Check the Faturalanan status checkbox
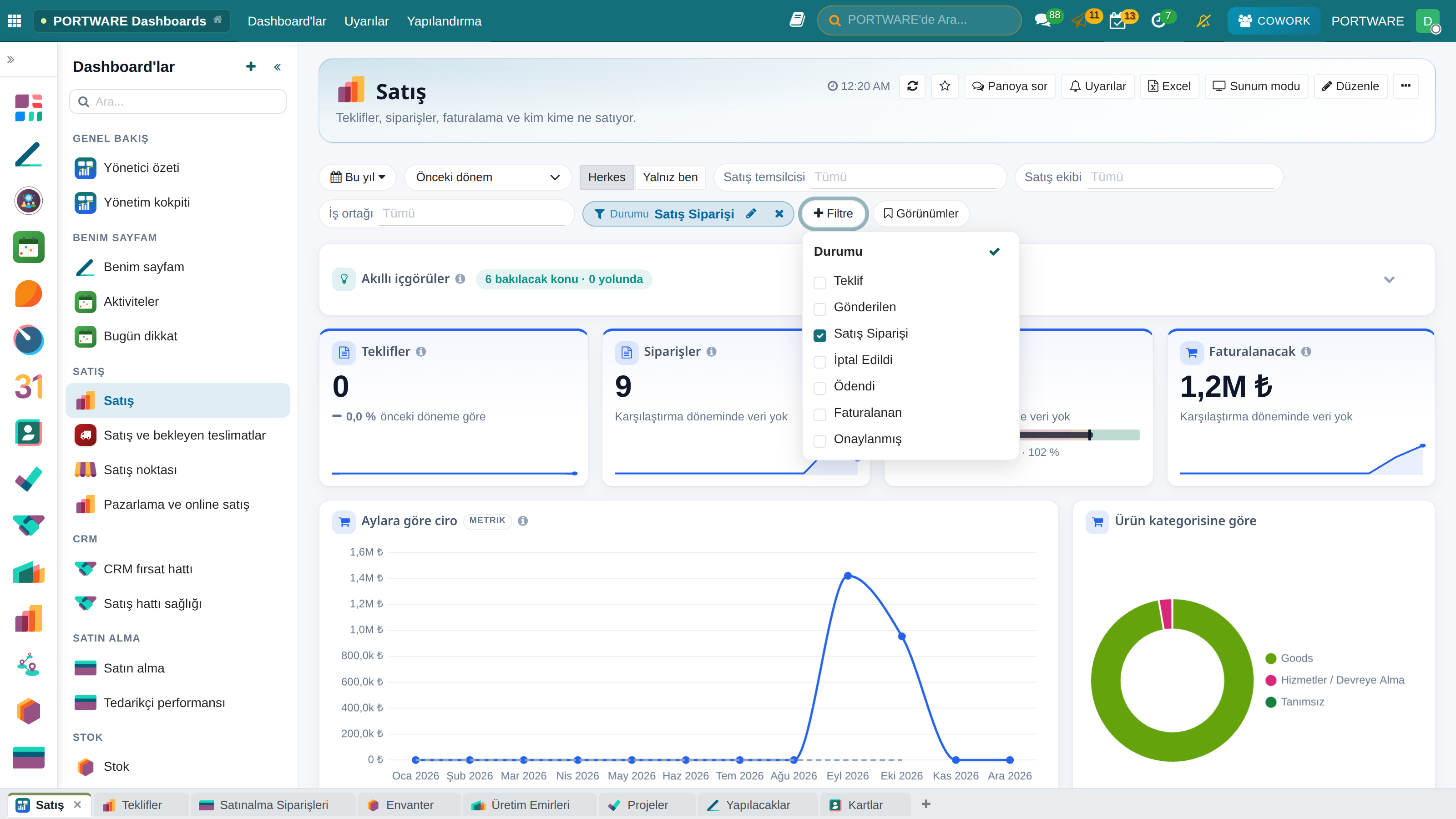 coord(819,415)
